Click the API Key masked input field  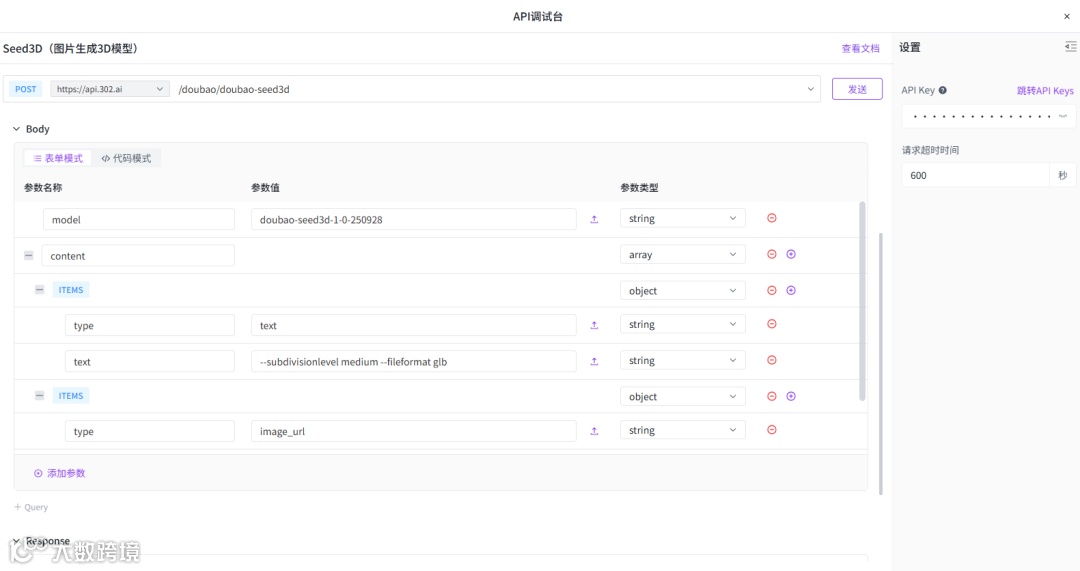(988, 116)
